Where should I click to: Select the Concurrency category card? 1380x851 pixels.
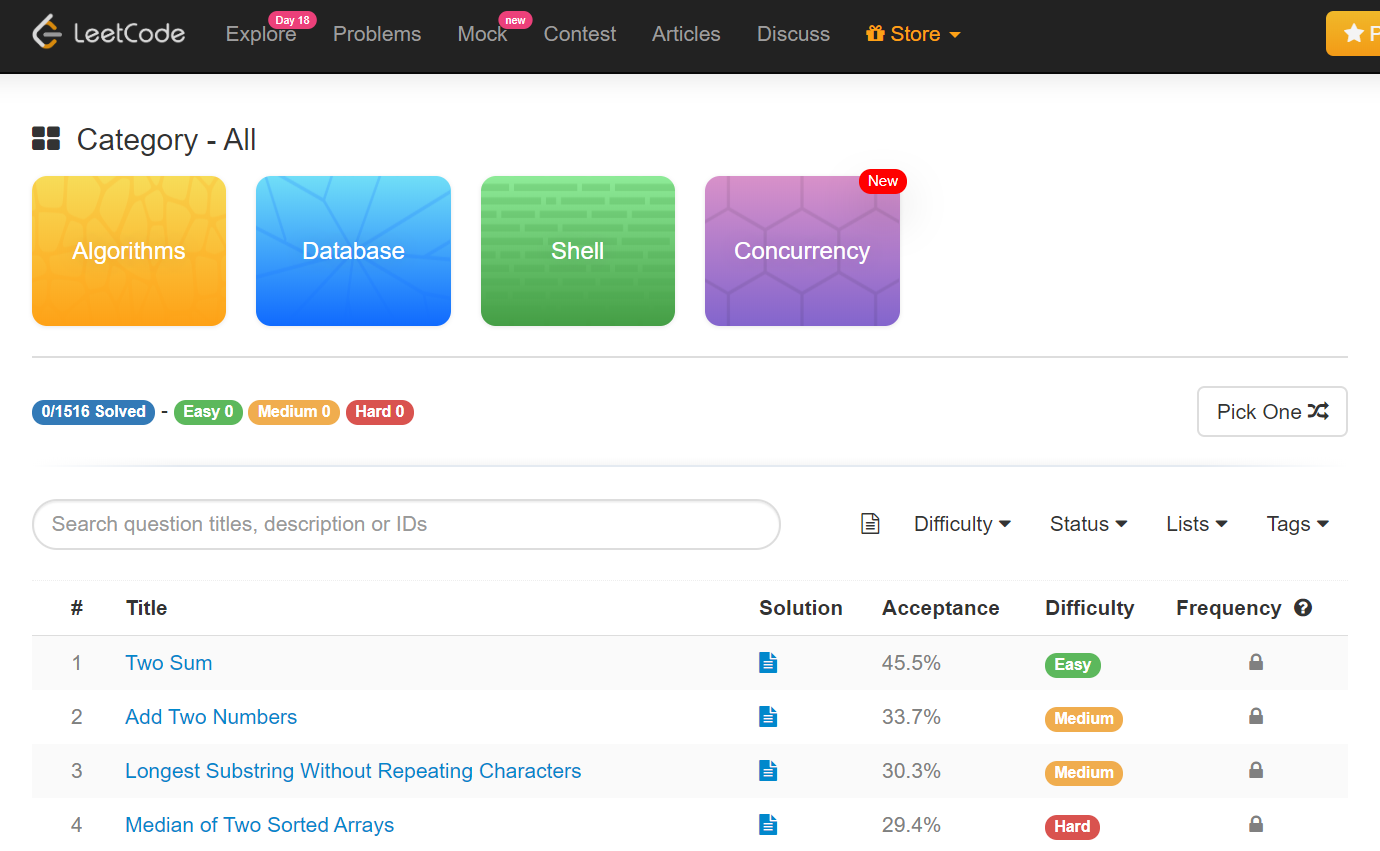(802, 251)
